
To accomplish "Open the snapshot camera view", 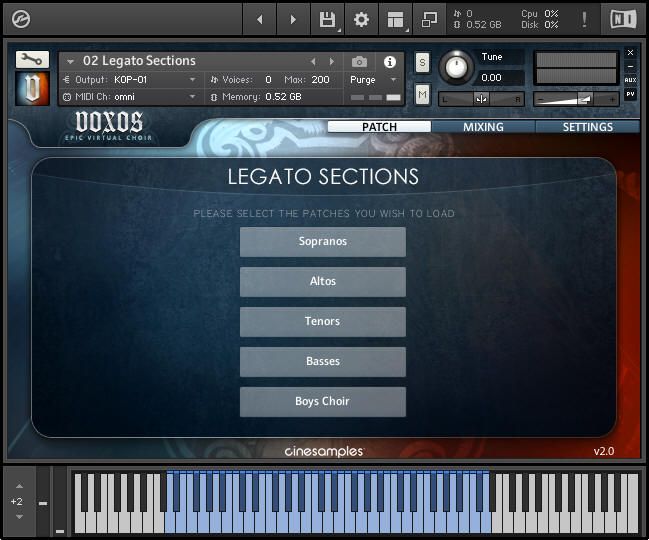I will click(x=359, y=62).
